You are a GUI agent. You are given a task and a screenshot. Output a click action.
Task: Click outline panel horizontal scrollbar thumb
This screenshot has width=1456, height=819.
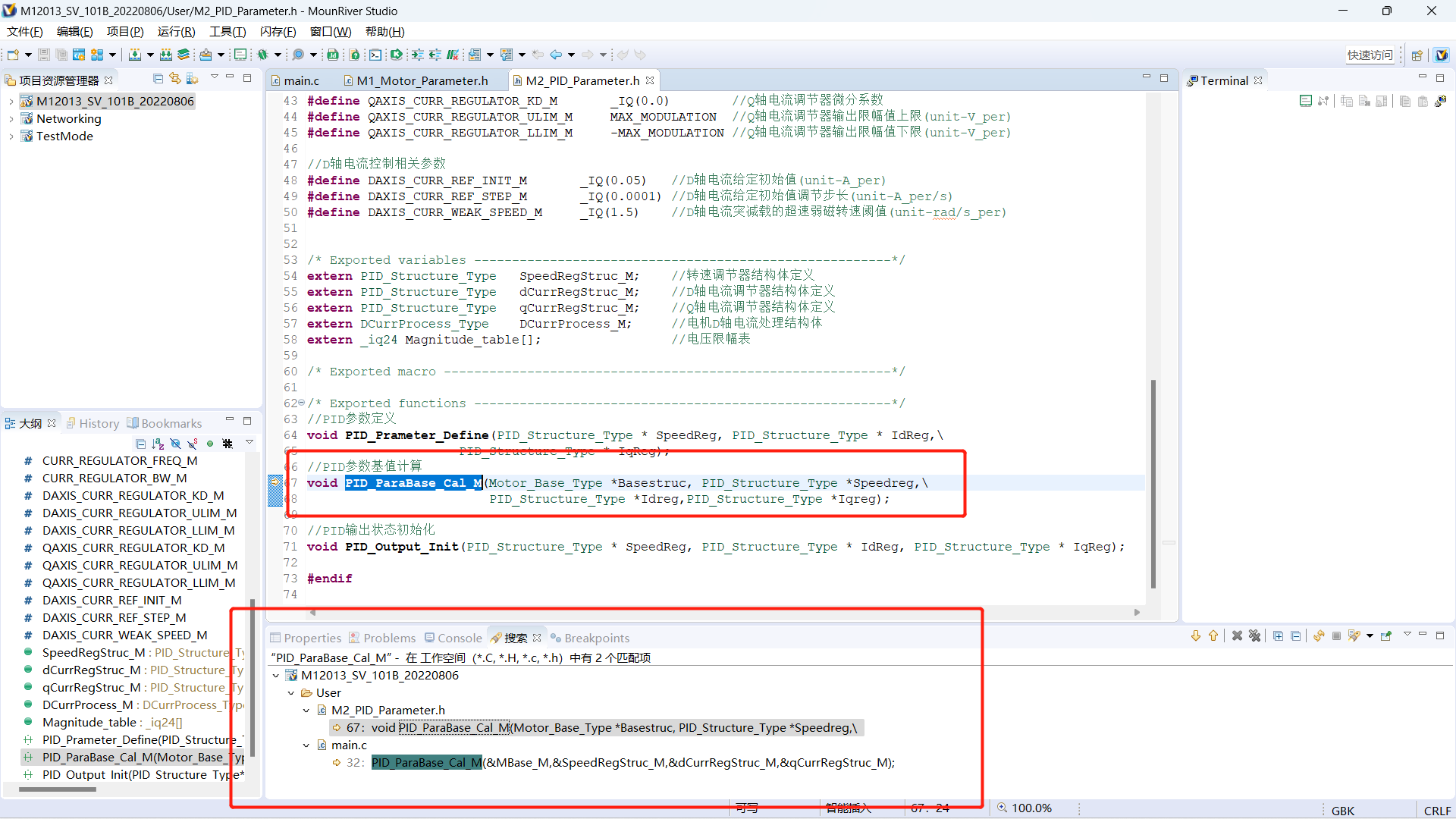(x=58, y=789)
